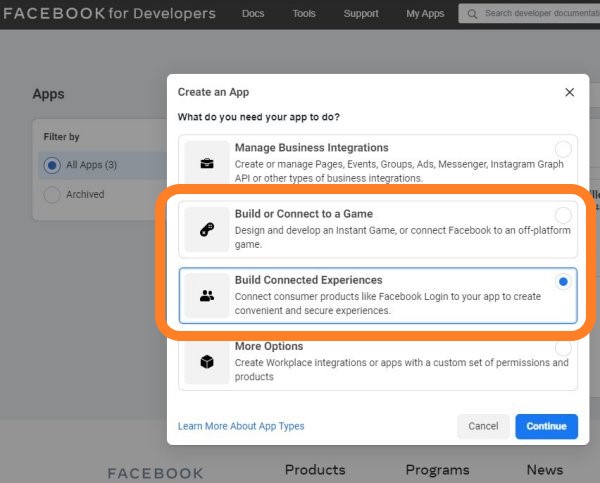Filter apps by Archived

click(53, 195)
